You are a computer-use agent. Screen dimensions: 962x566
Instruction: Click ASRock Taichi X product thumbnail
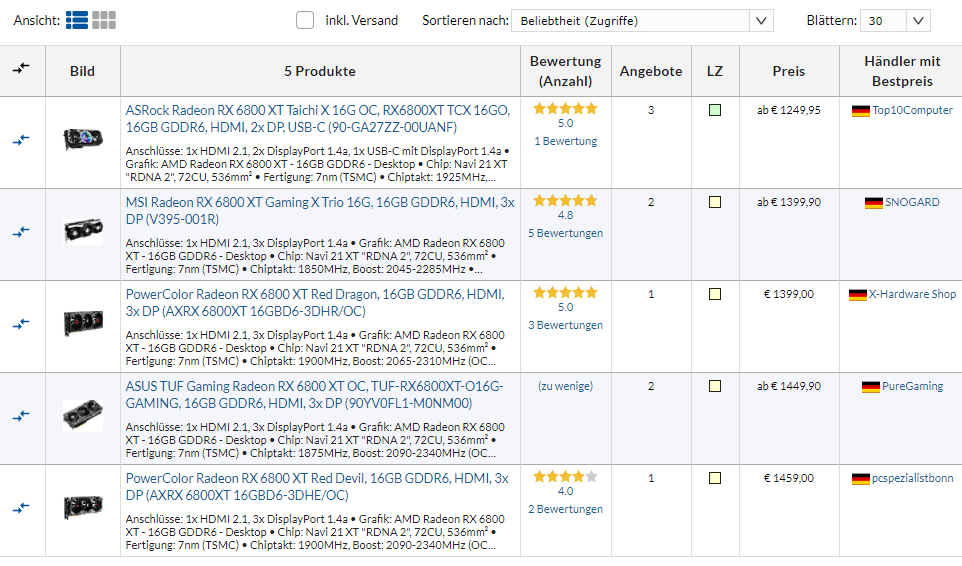point(83,139)
